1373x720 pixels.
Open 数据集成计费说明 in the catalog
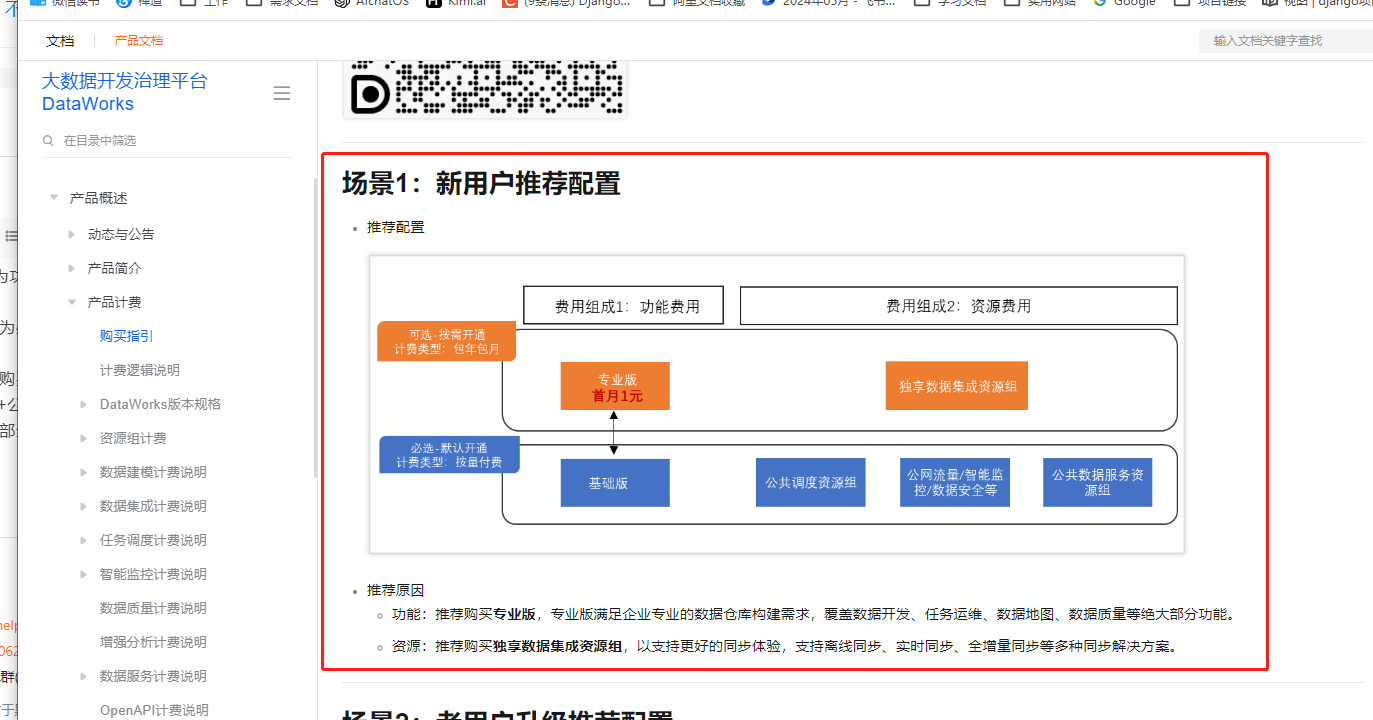(x=153, y=506)
